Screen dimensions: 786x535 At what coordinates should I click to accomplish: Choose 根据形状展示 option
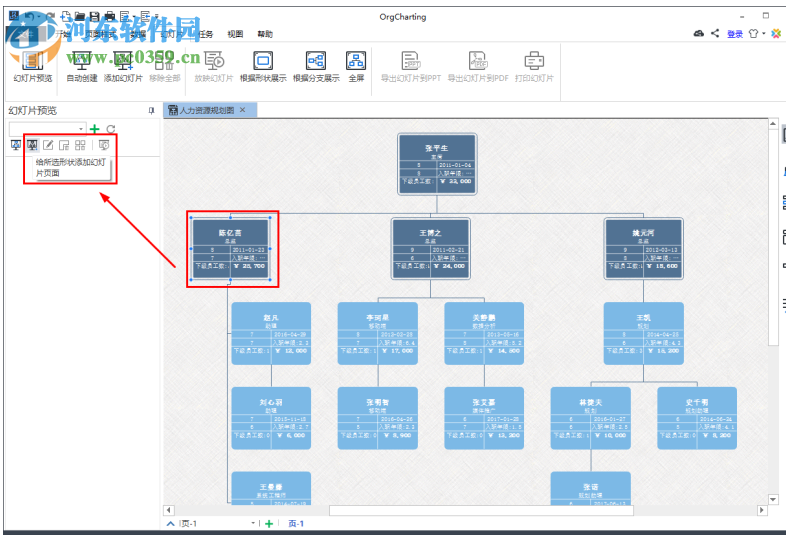pyautogui.click(x=263, y=67)
